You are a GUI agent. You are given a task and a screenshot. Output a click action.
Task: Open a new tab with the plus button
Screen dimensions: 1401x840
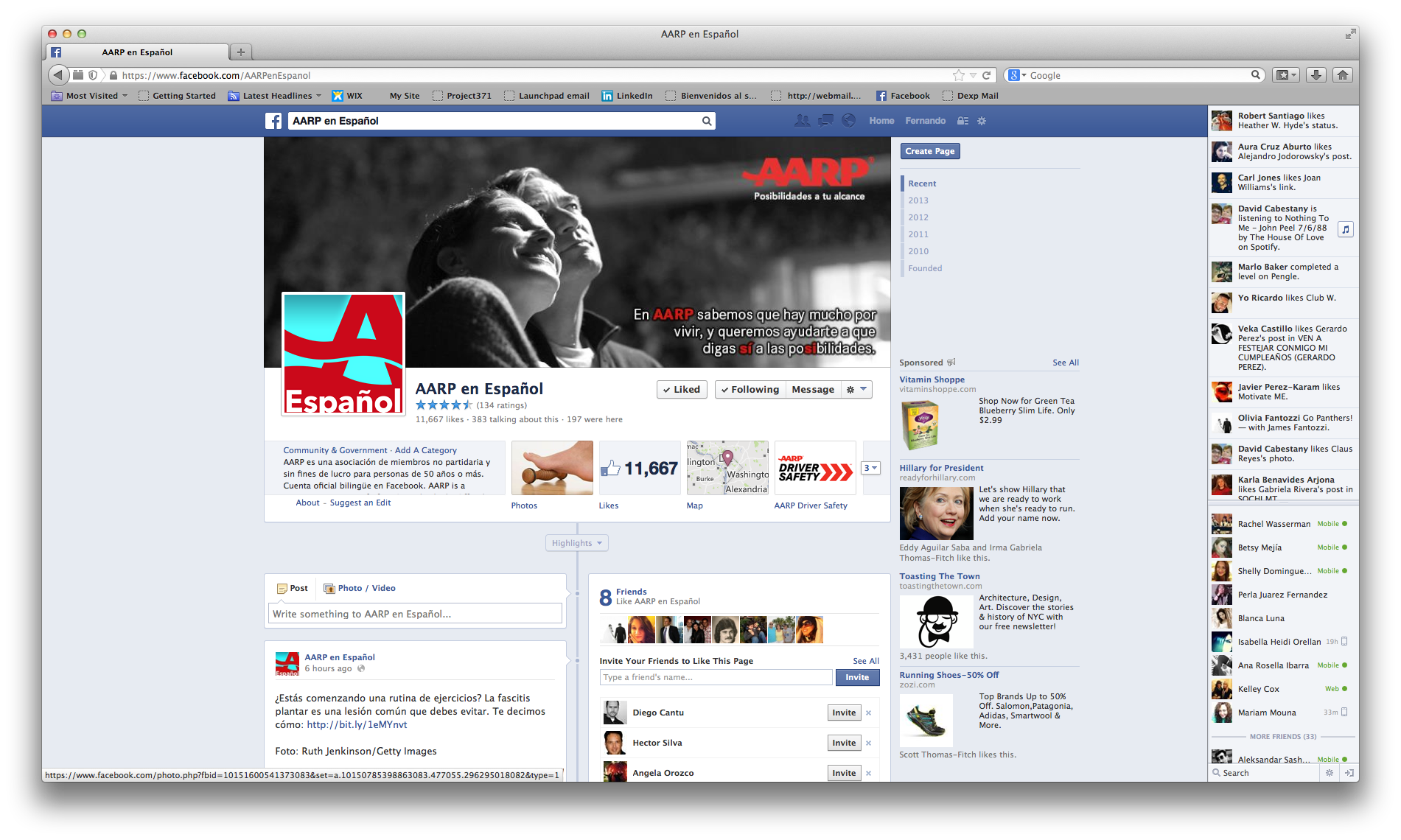tap(240, 52)
